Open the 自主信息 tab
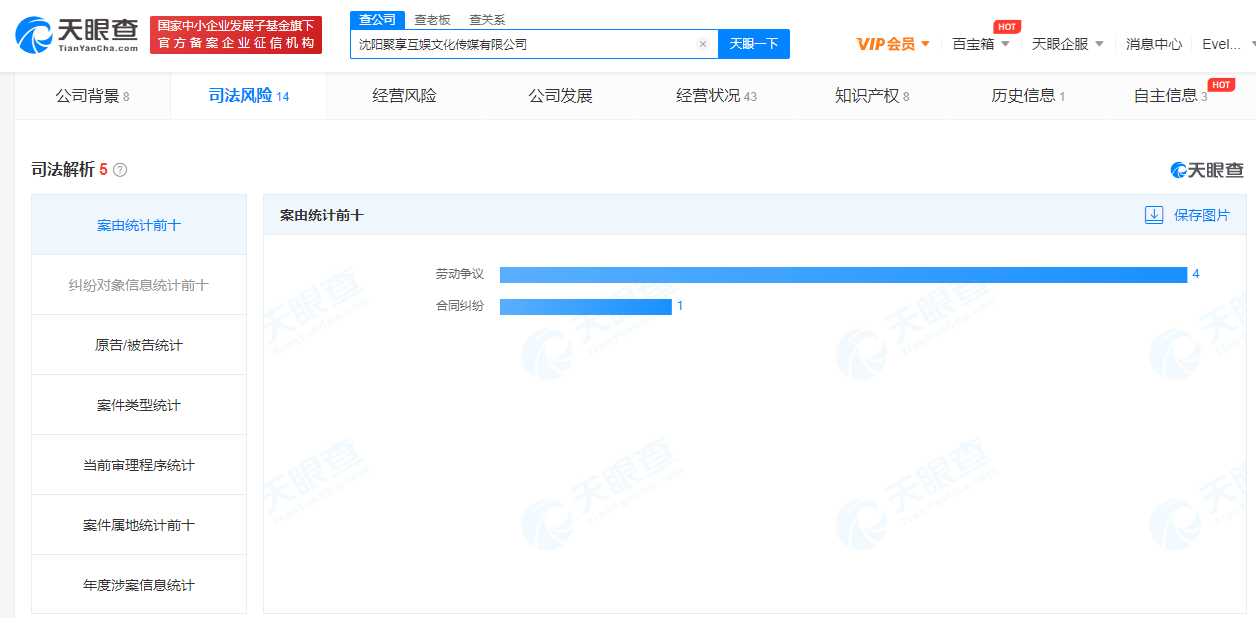This screenshot has height=618, width=1256. click(x=1170, y=96)
